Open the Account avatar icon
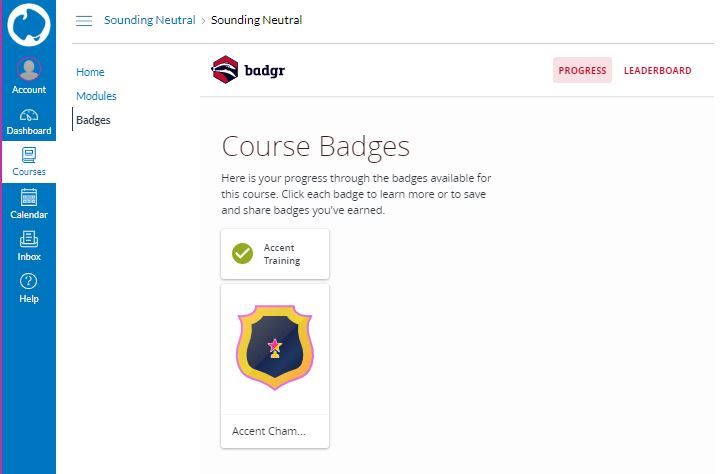The height and width of the screenshot is (474, 722). coord(28,70)
